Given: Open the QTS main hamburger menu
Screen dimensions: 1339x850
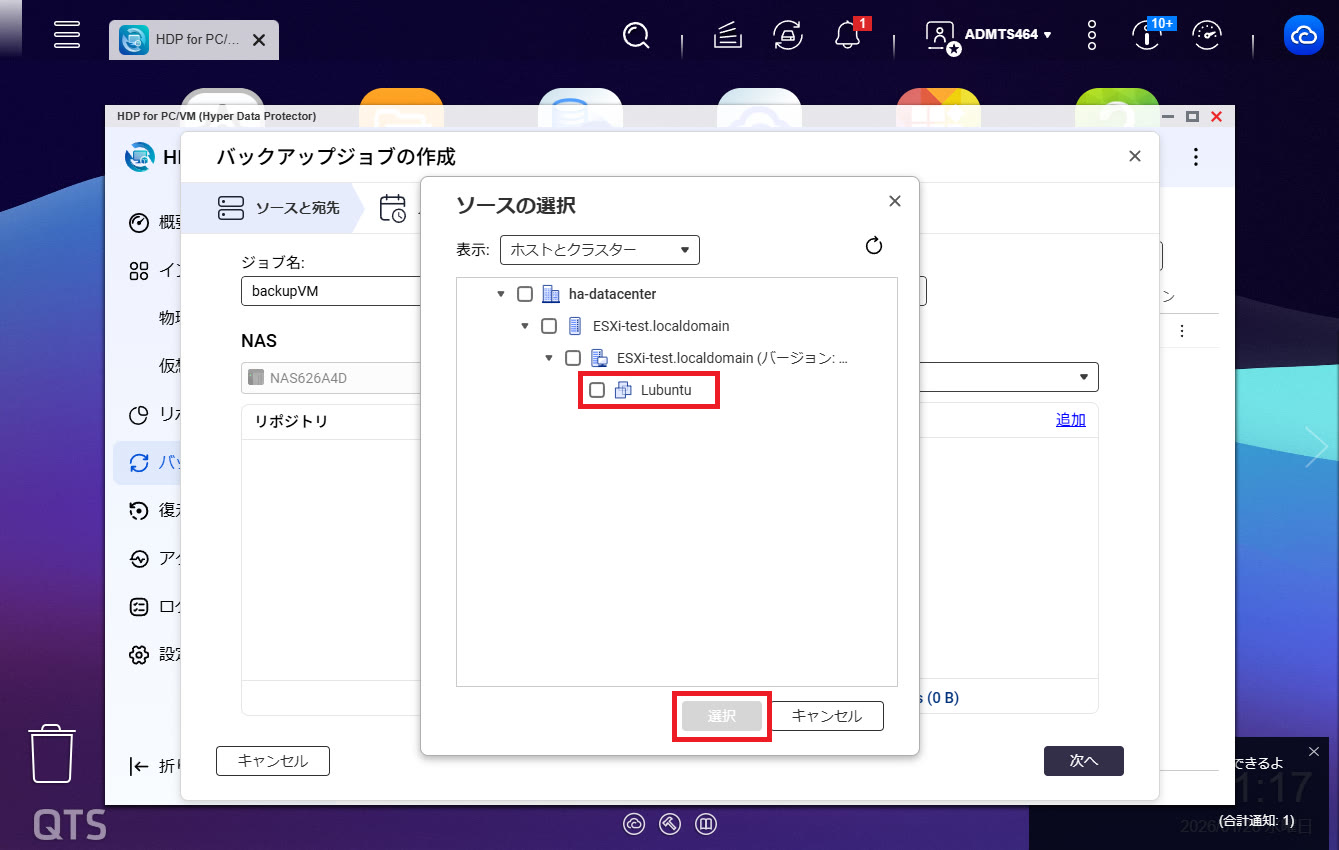Looking at the screenshot, I should (x=67, y=34).
